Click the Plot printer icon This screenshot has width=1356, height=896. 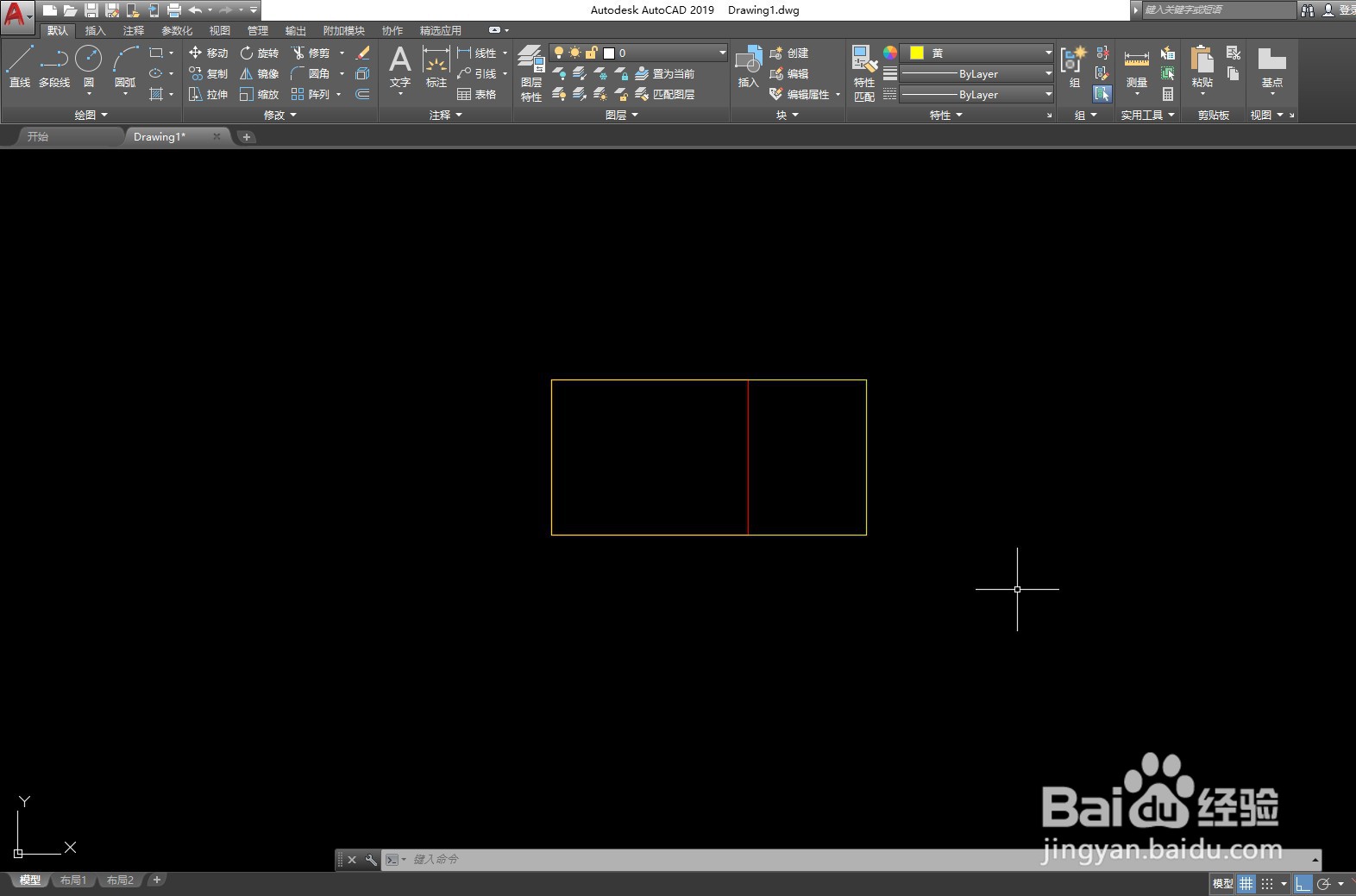[174, 10]
